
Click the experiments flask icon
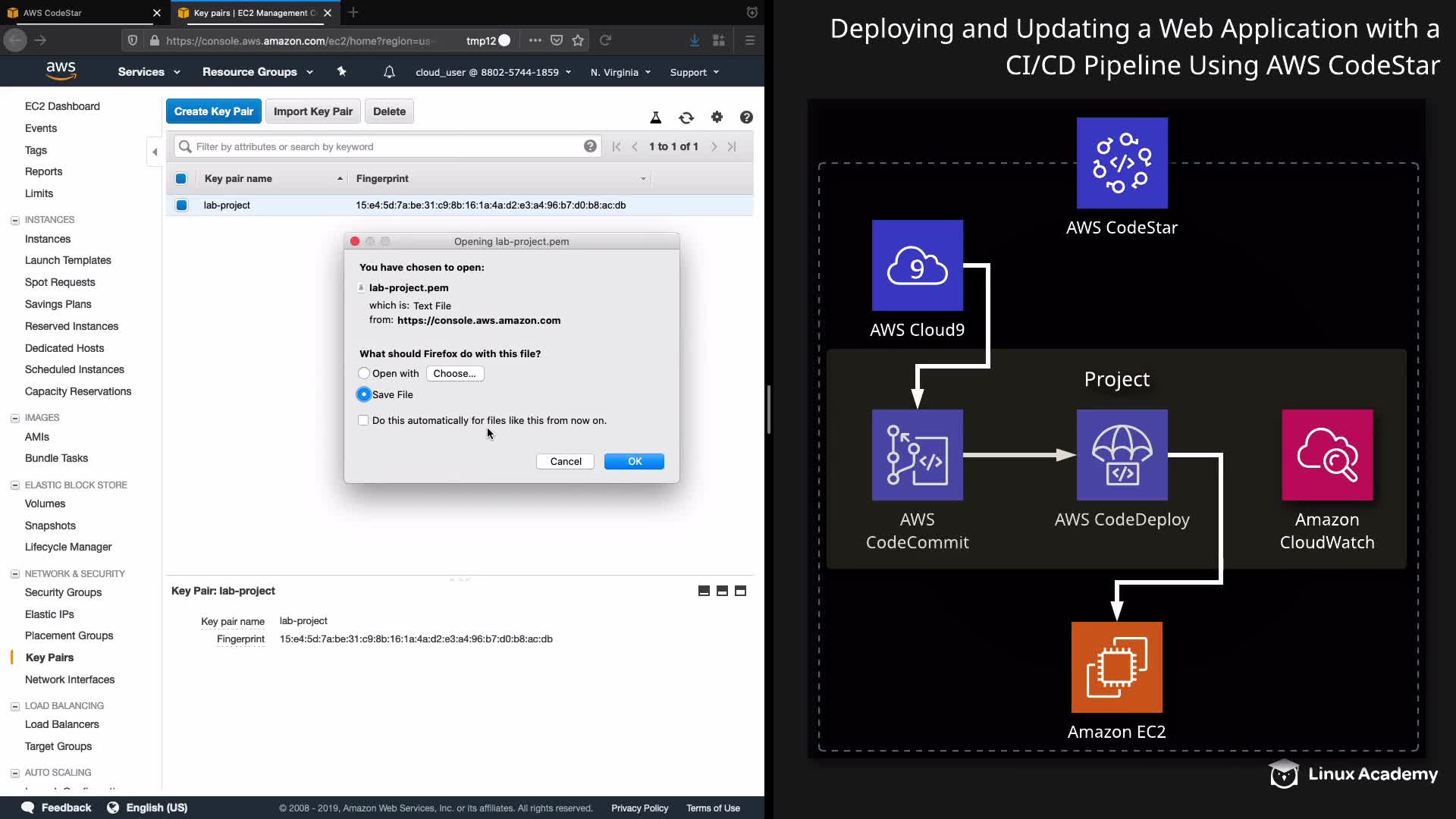point(656,118)
